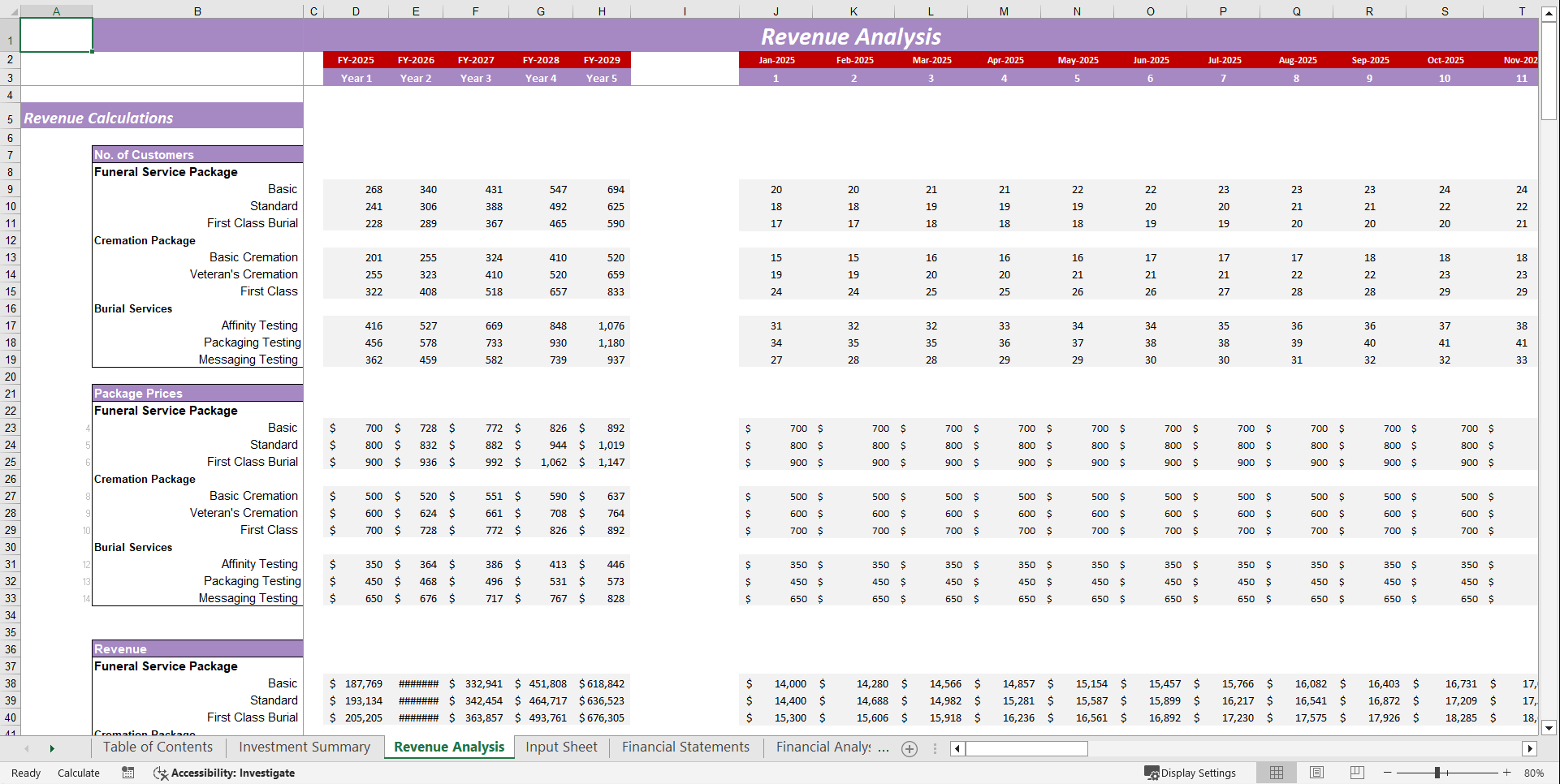Screen dimensions: 1560x784
Task: Switch to Normal view icon
Action: coord(1277,773)
